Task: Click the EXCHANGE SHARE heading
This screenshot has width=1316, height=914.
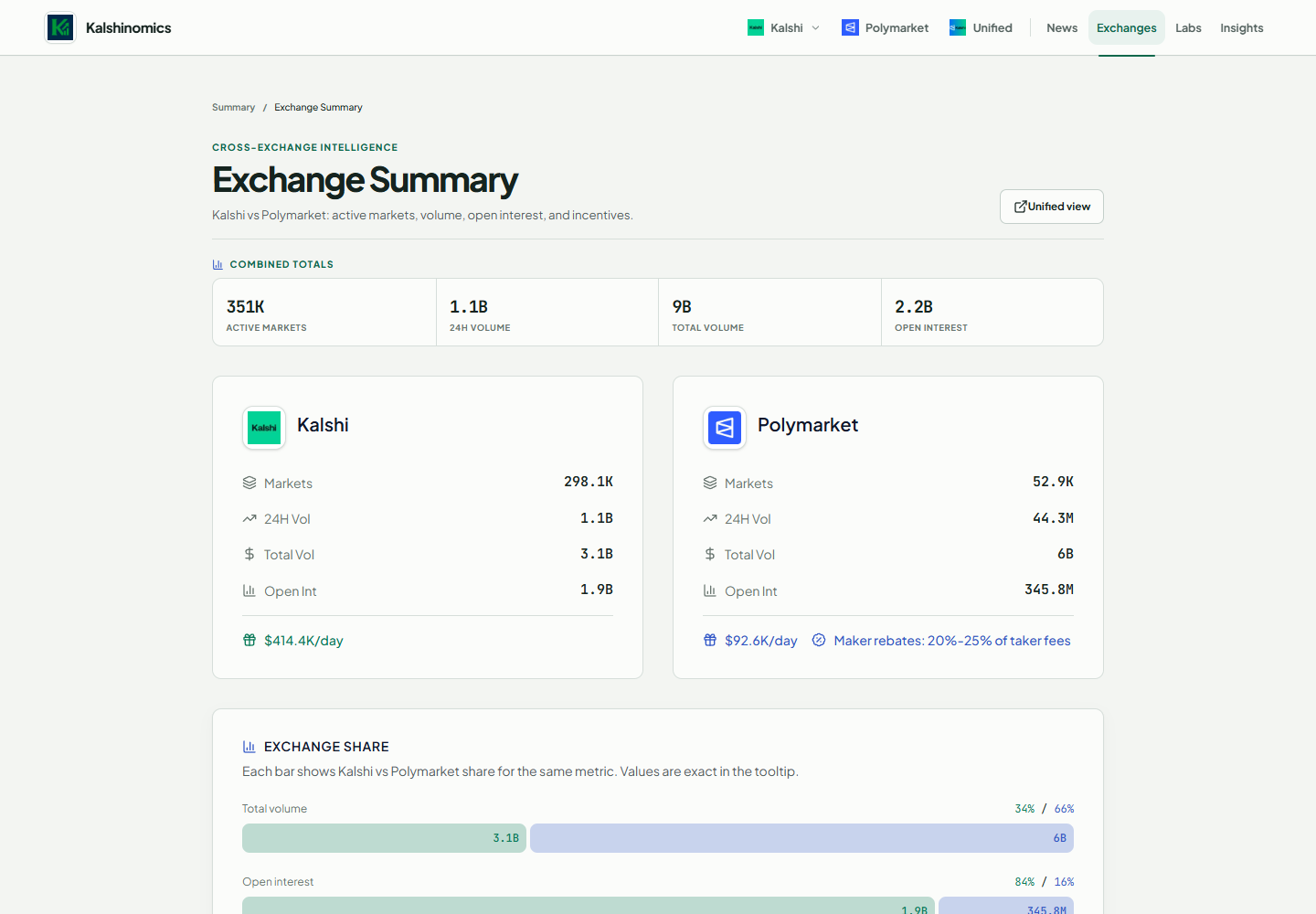Action: point(326,747)
